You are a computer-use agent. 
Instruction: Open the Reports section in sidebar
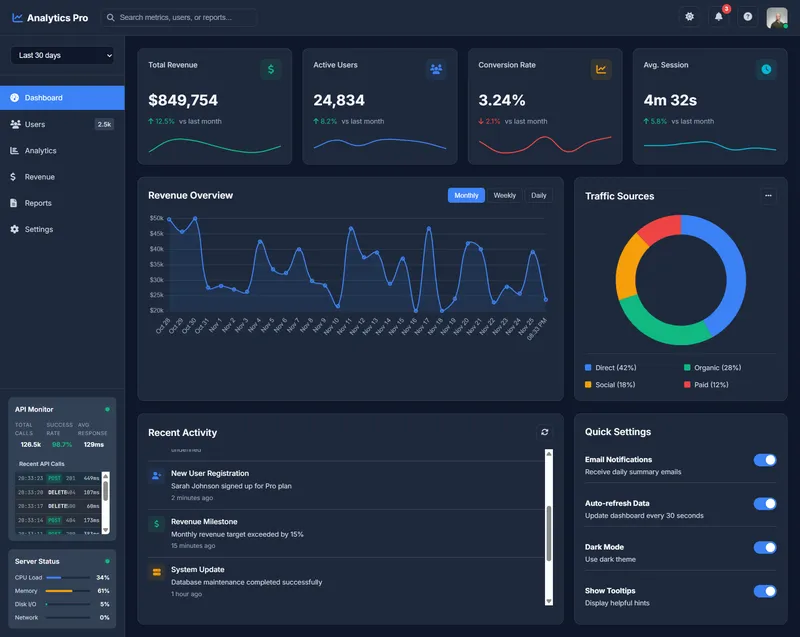point(40,203)
